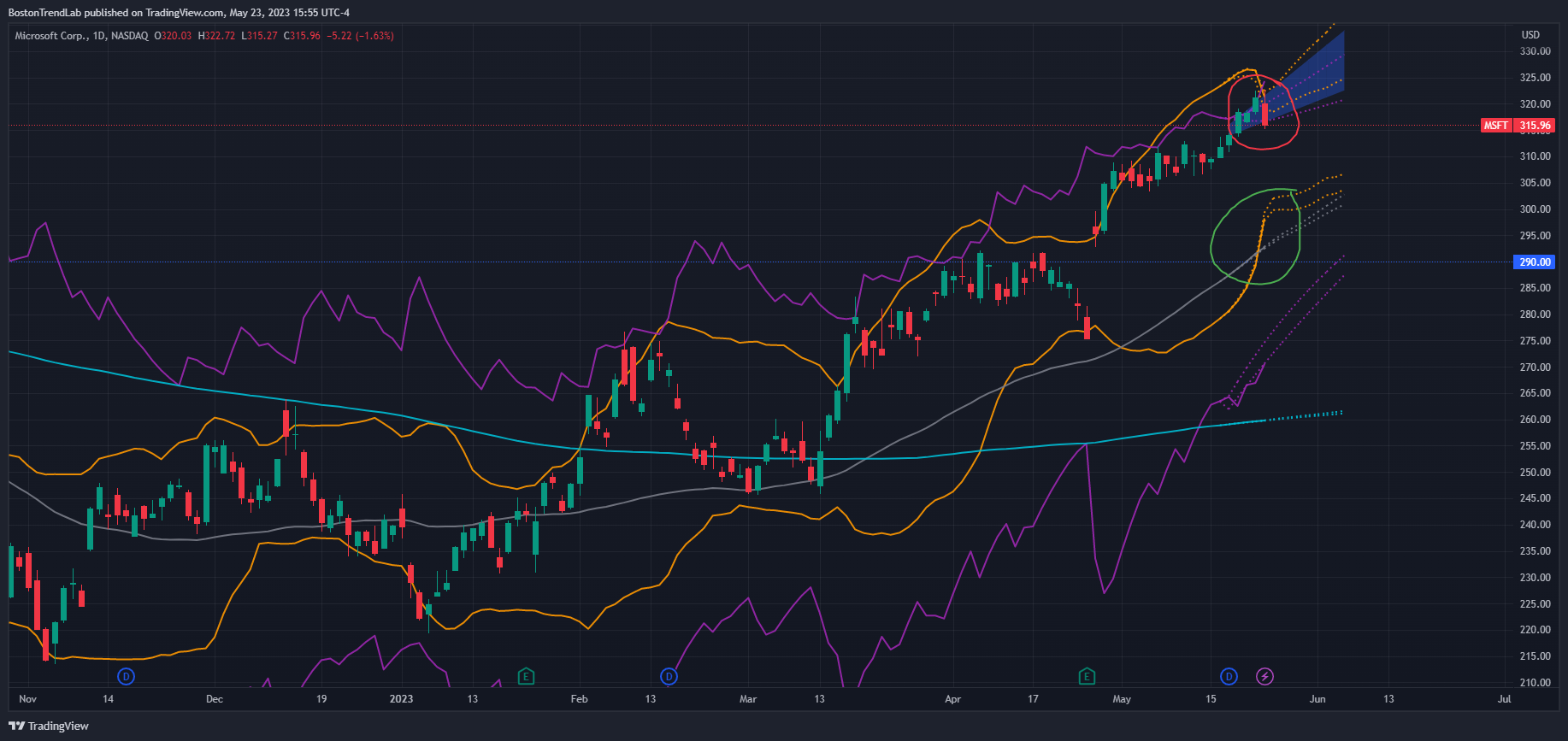
Task: Click 330.00 on the price axis
Action: 1535,51
